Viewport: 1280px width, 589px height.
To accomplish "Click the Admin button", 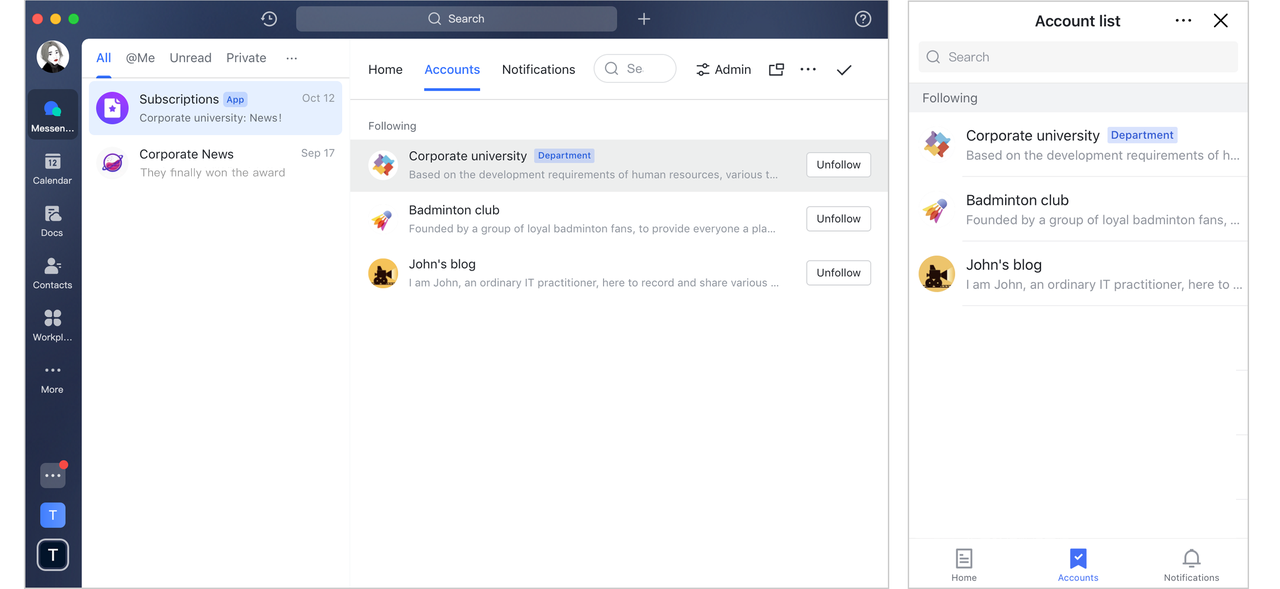I will pos(723,70).
